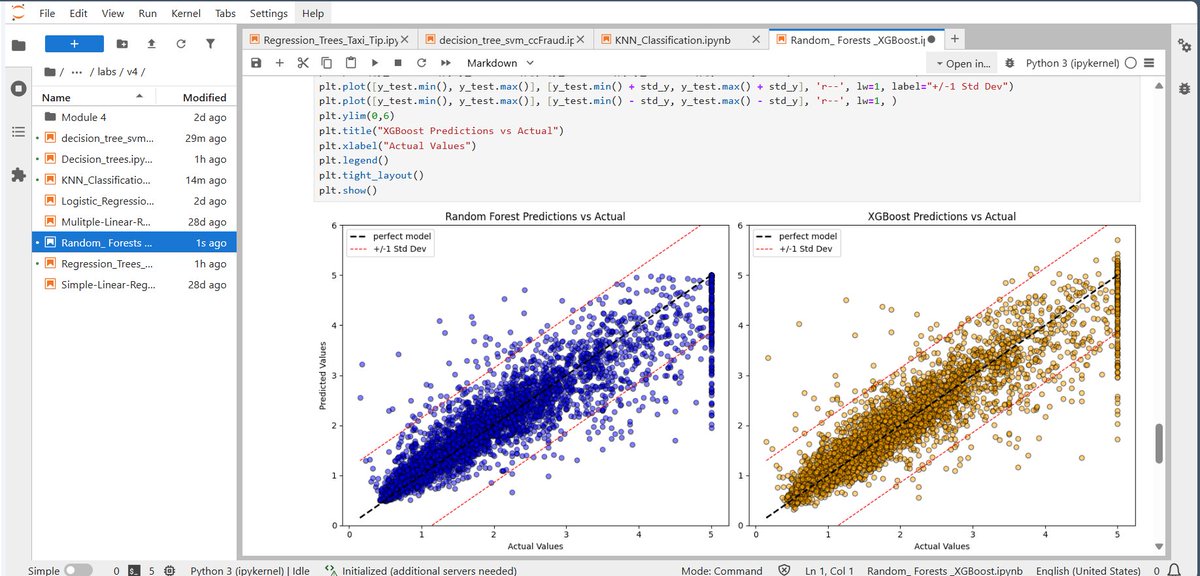
Task: Enable the debugger bug icon in toolbar
Action: click(x=1008, y=63)
